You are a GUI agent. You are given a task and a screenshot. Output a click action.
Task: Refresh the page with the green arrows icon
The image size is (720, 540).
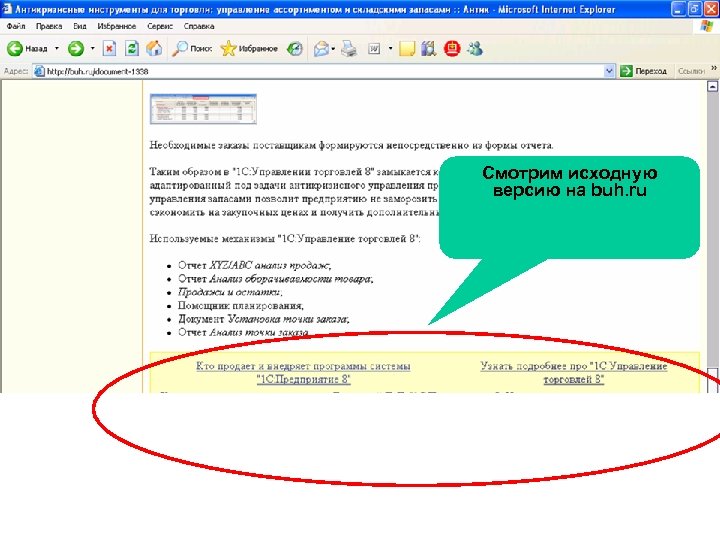[132, 48]
